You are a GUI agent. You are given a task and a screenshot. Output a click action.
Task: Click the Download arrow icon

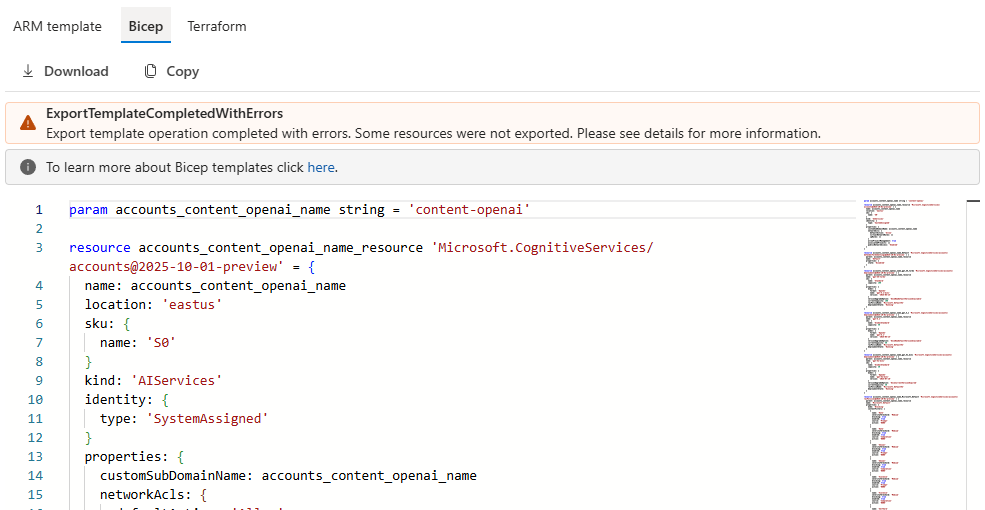28,71
